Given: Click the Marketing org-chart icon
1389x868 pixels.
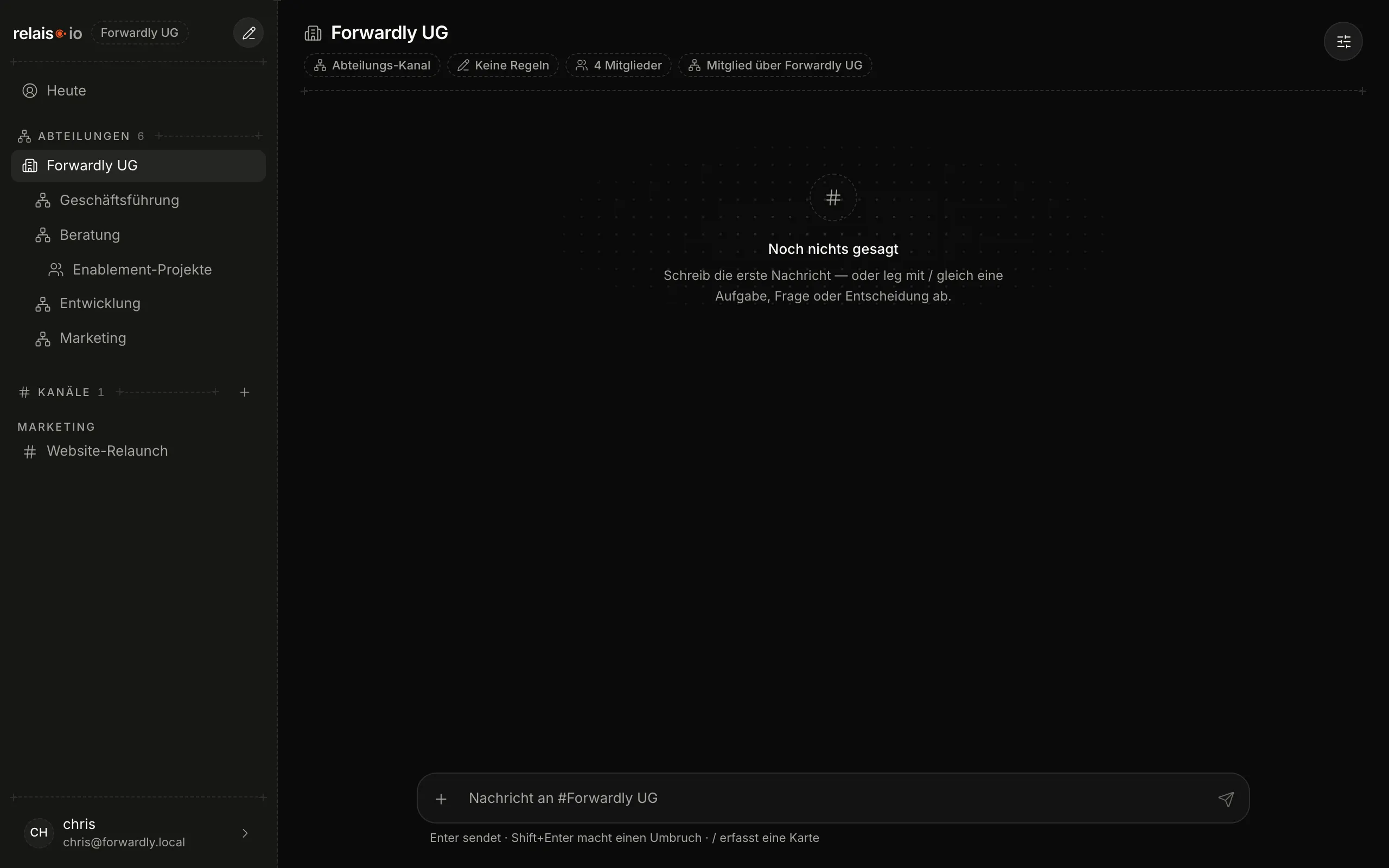Looking at the screenshot, I should tap(43, 339).
